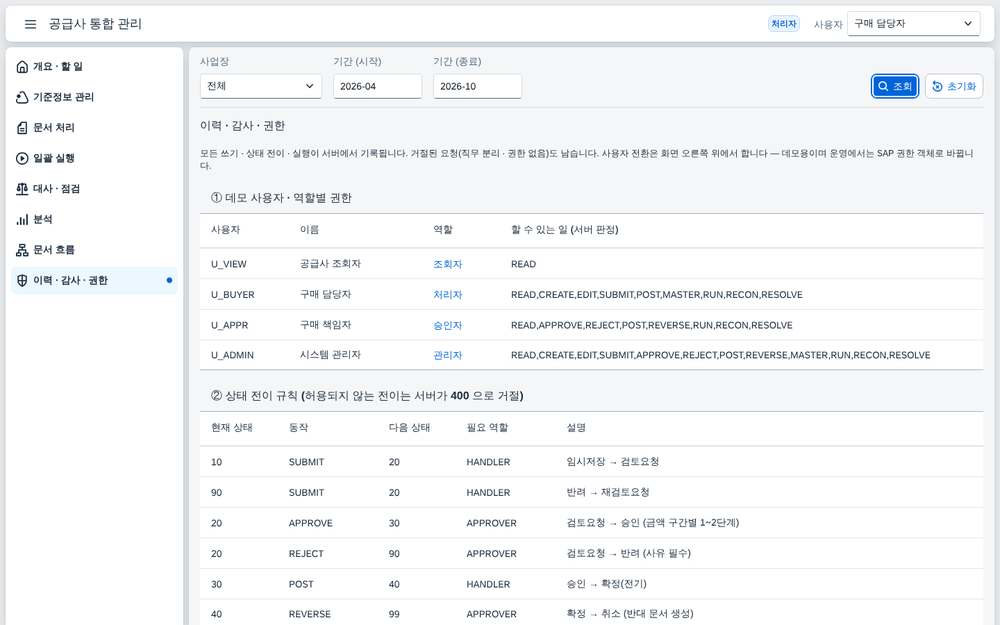Screen dimensions: 1000x625
Task: Go to 문서 흐름 page
Action: (94, 250)
